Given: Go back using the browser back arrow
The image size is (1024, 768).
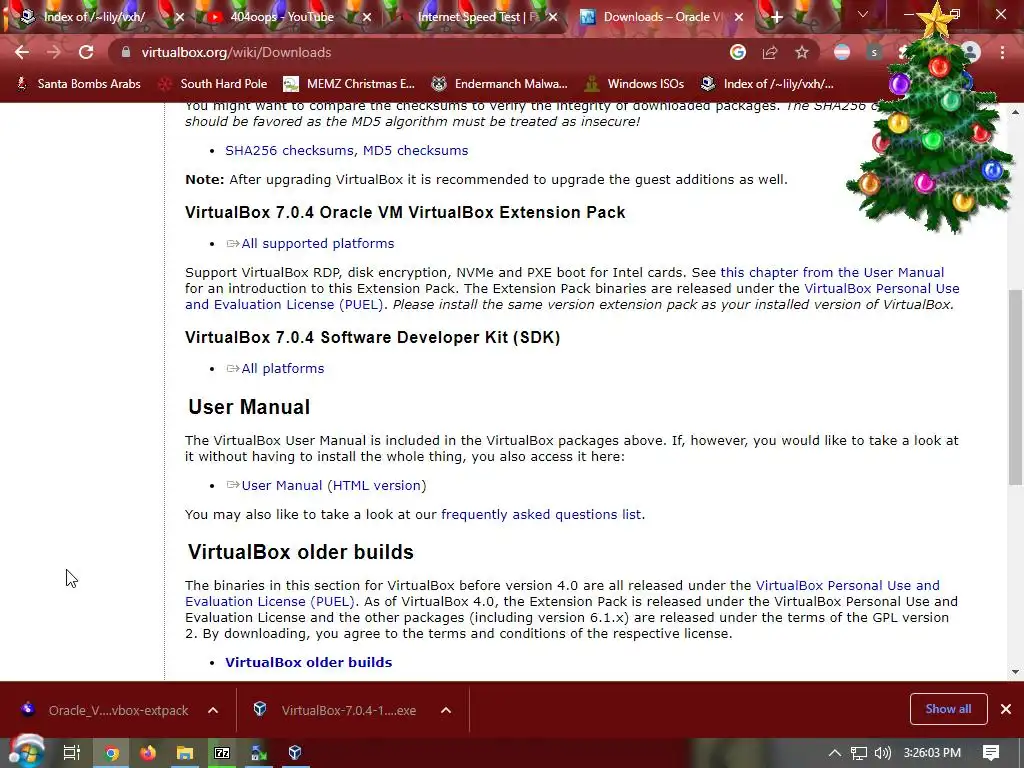Looking at the screenshot, I should [x=22, y=52].
